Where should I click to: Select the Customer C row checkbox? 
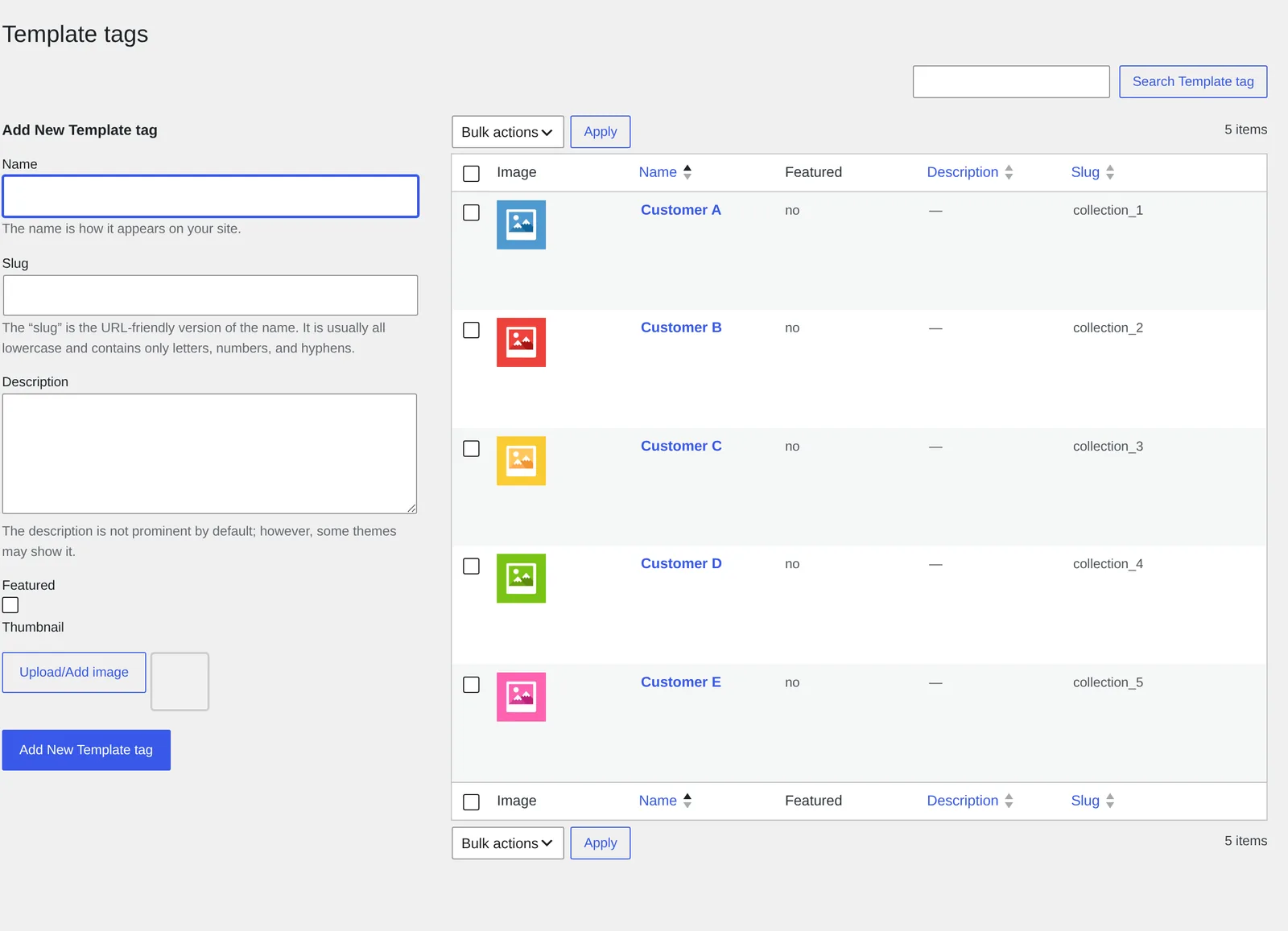pyautogui.click(x=472, y=448)
